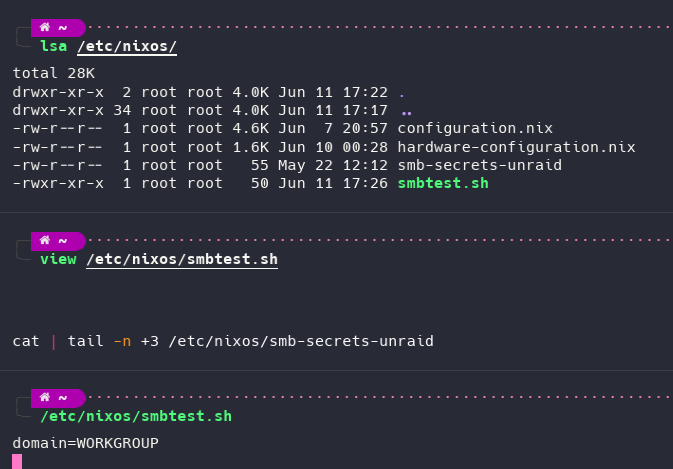This screenshot has height=469, width=673.
Task: Select smb-secrets-unraid file in listing
Action: (x=480, y=166)
